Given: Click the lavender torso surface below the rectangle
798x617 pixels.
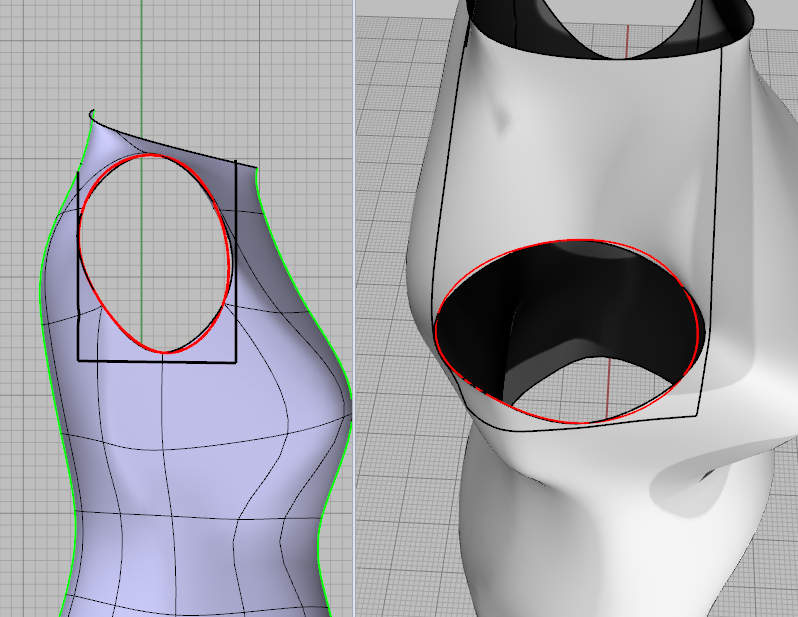Looking at the screenshot, I should (x=200, y=480).
